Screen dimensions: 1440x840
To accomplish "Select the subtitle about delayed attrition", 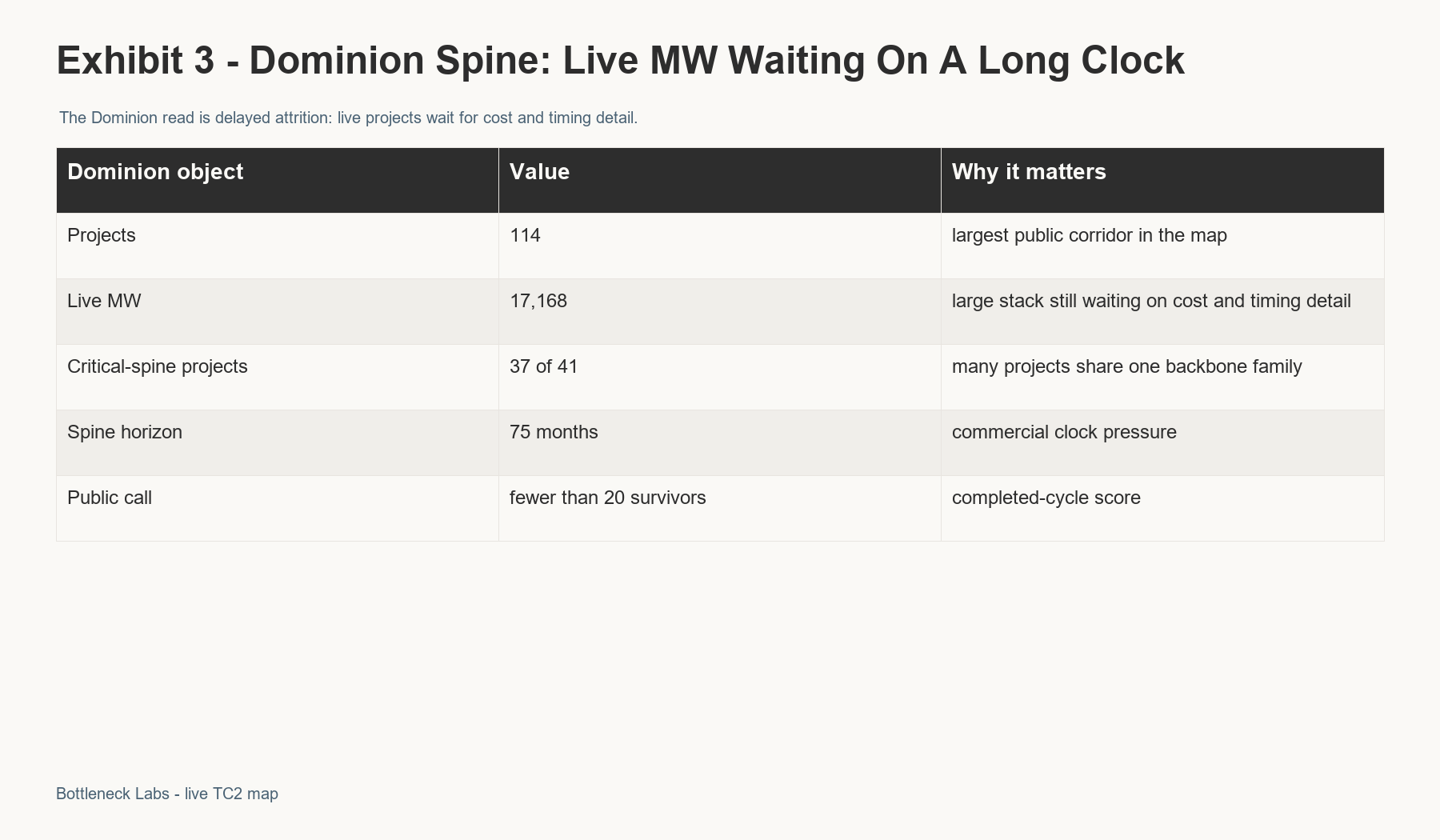I will pos(348,118).
